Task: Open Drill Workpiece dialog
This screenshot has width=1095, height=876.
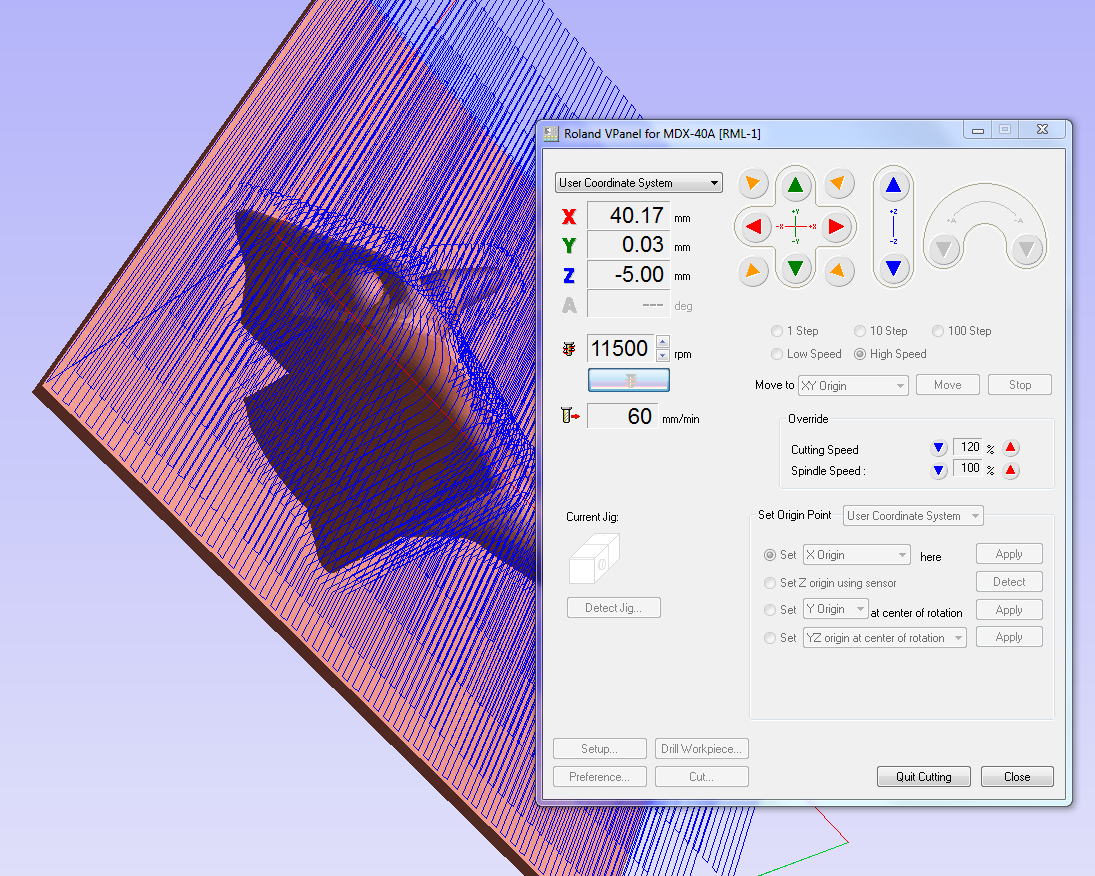Action: pyautogui.click(x=702, y=749)
